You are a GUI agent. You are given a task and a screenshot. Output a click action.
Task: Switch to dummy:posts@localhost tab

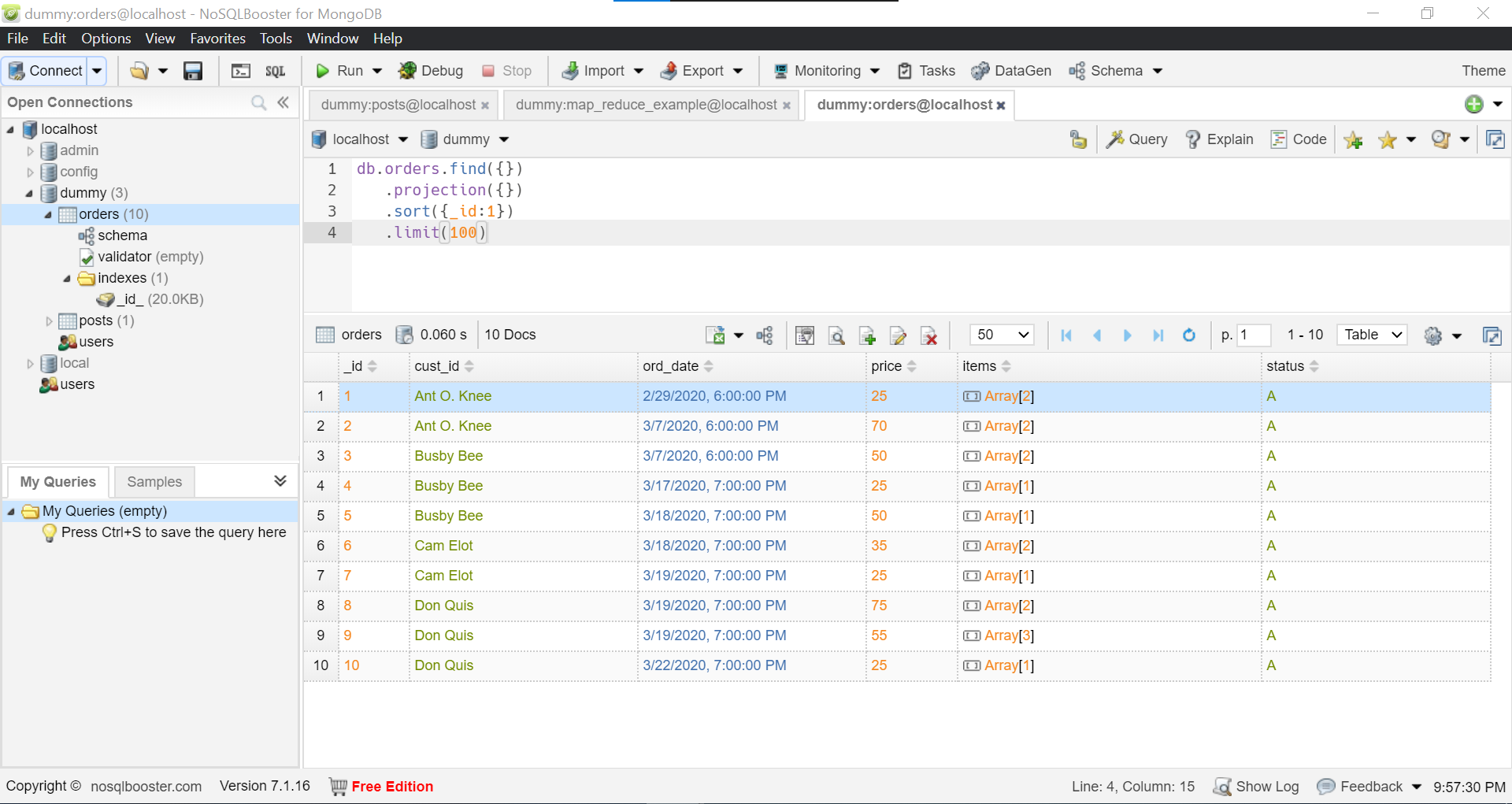point(398,105)
